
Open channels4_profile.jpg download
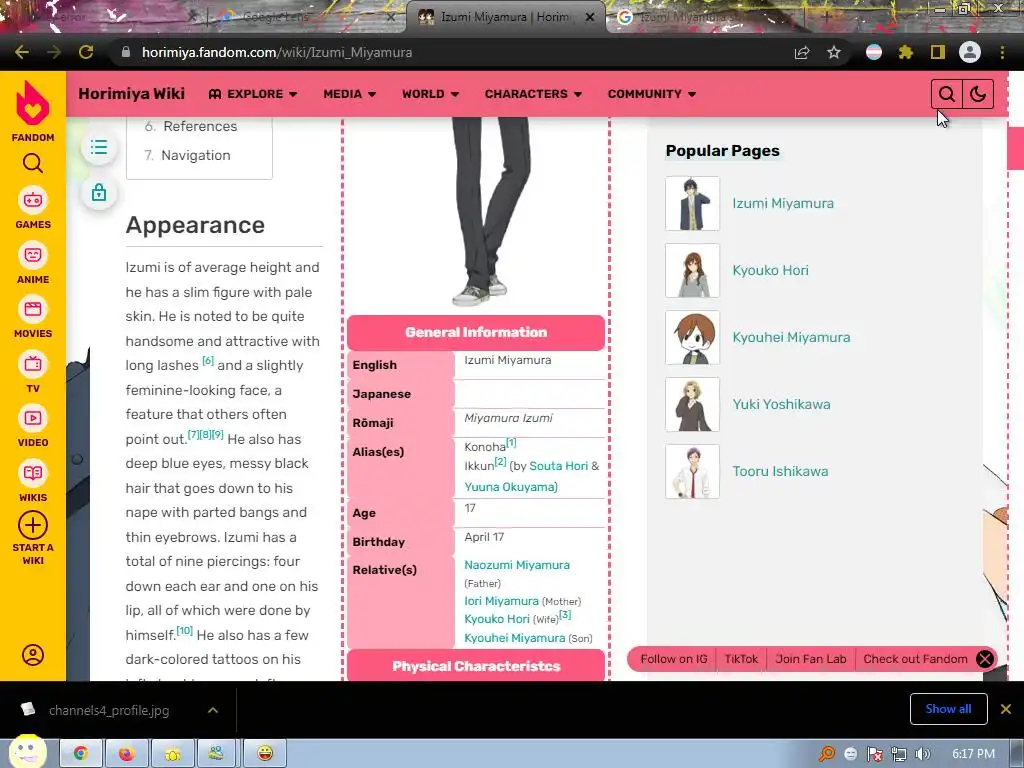tap(108, 710)
